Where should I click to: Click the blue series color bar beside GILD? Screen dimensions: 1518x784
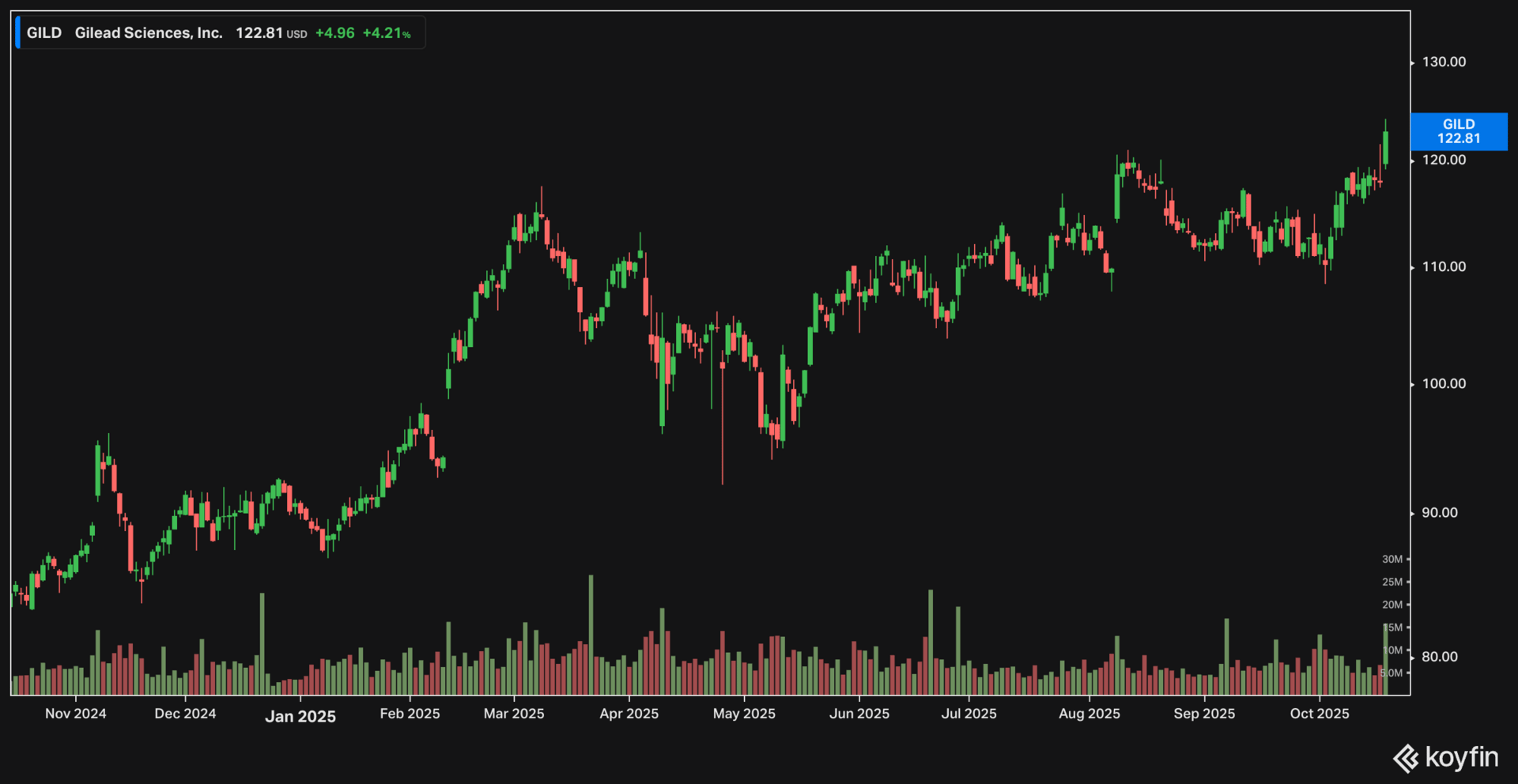18,33
